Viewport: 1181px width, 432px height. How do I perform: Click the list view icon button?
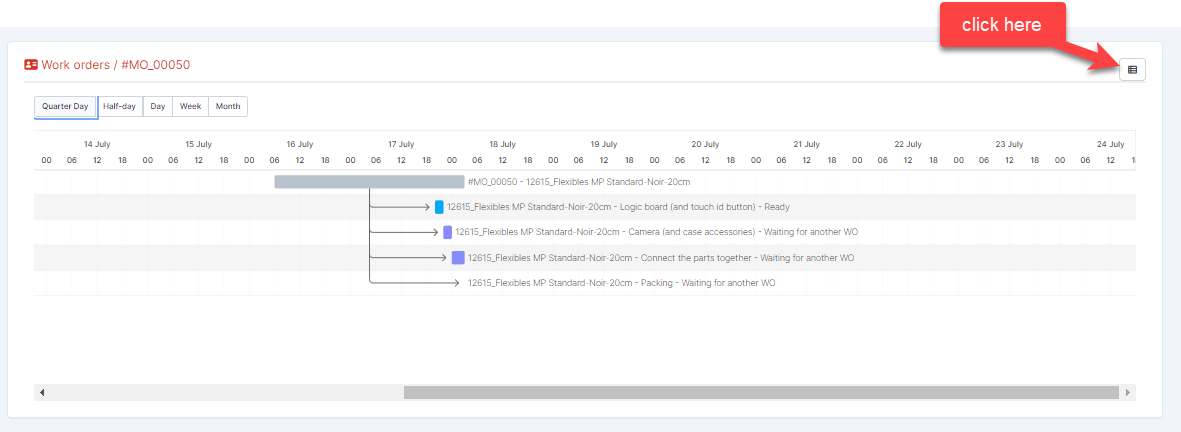1132,70
